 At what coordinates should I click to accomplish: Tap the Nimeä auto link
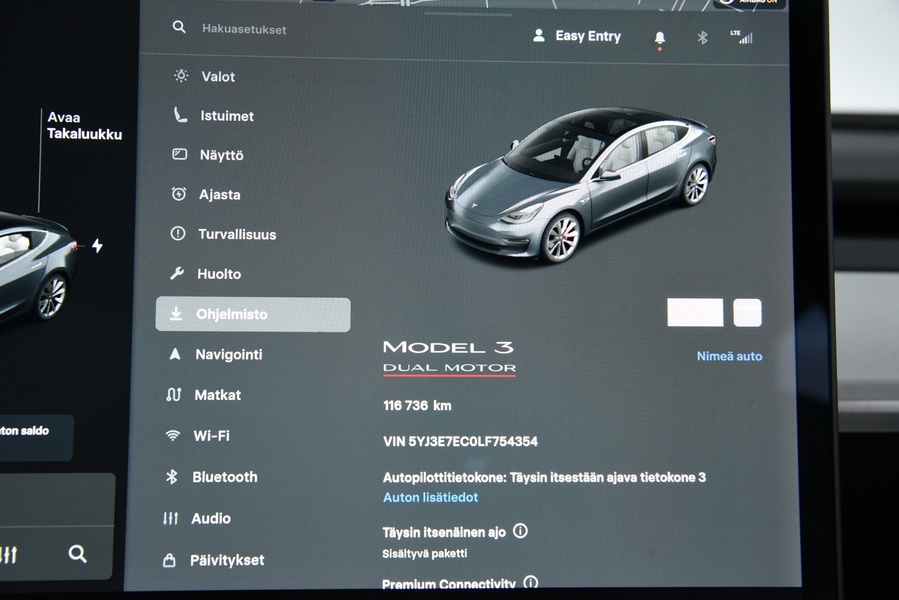729,355
